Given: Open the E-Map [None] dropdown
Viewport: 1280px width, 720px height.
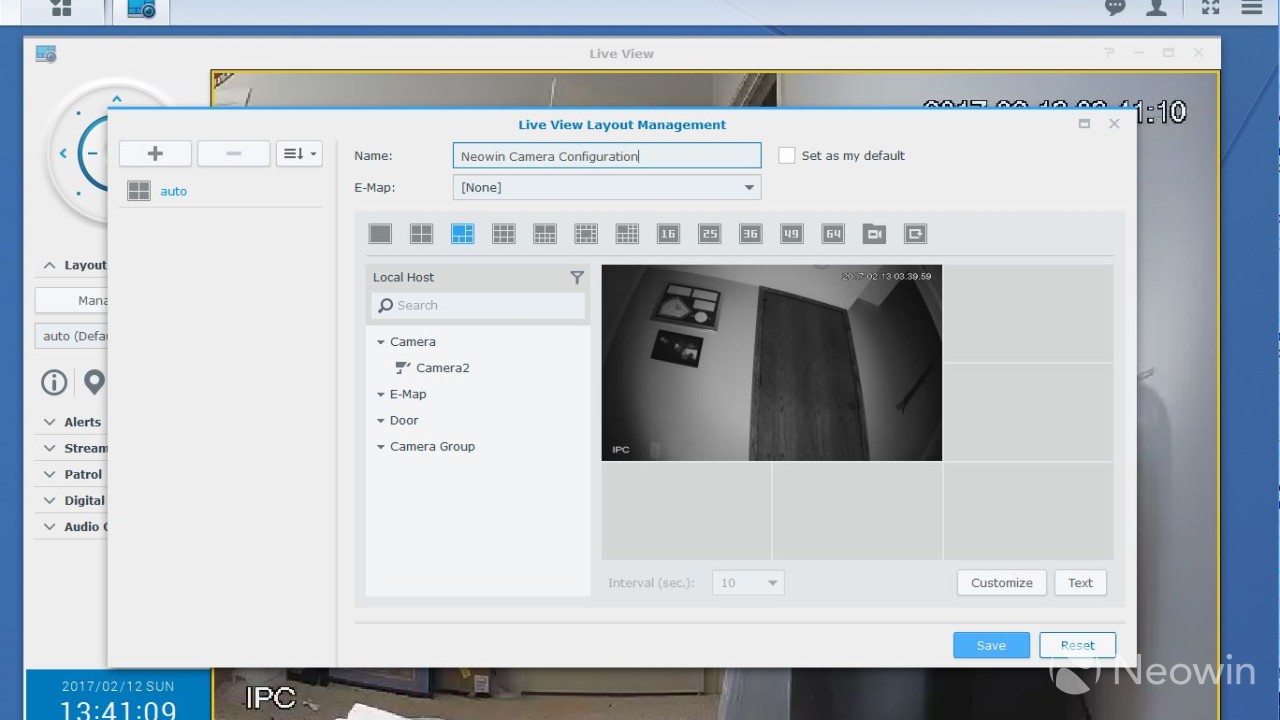Looking at the screenshot, I should coord(607,187).
